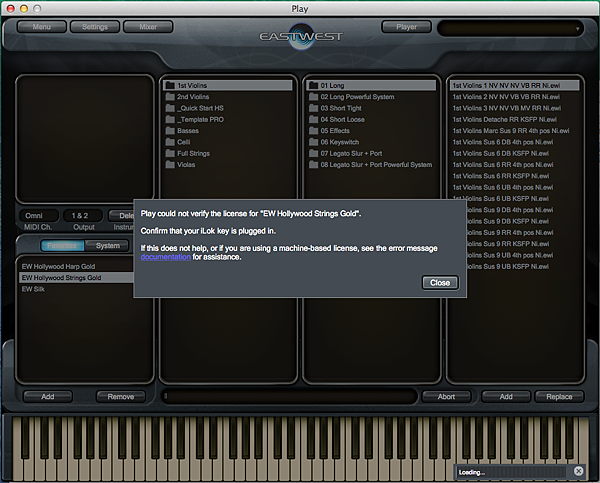600x483 pixels.
Task: Open the error message documentation link
Action: 166,257
